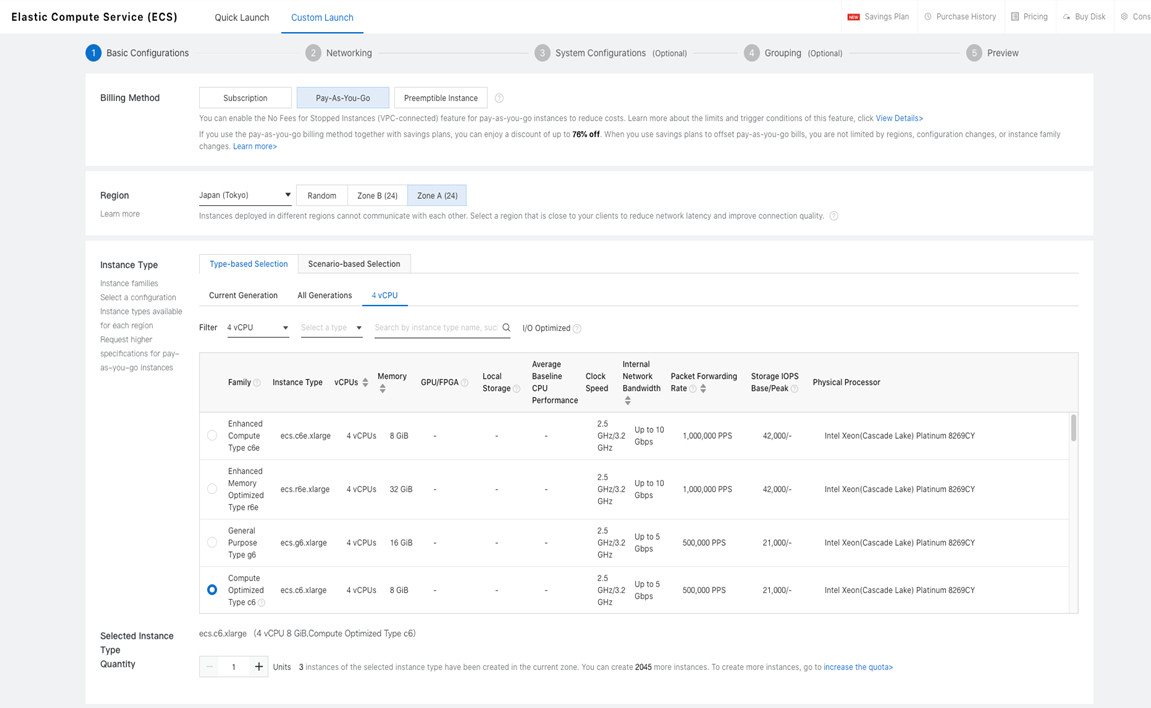Open the Japan (Tokyo) region dropdown

[245, 196]
